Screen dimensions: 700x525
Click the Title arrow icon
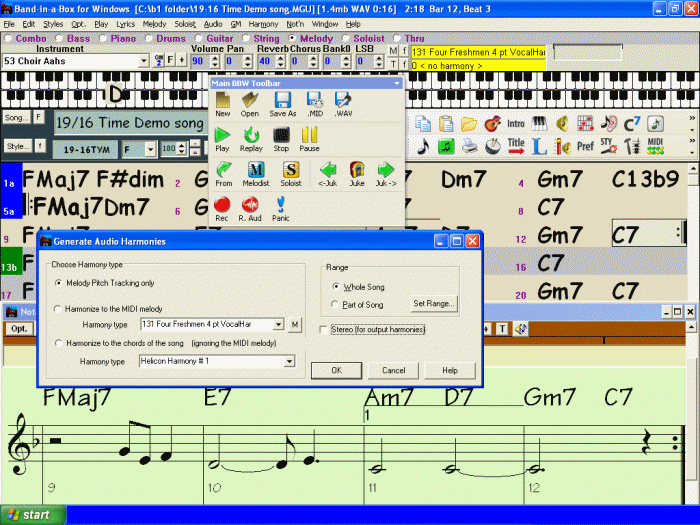(x=516, y=146)
